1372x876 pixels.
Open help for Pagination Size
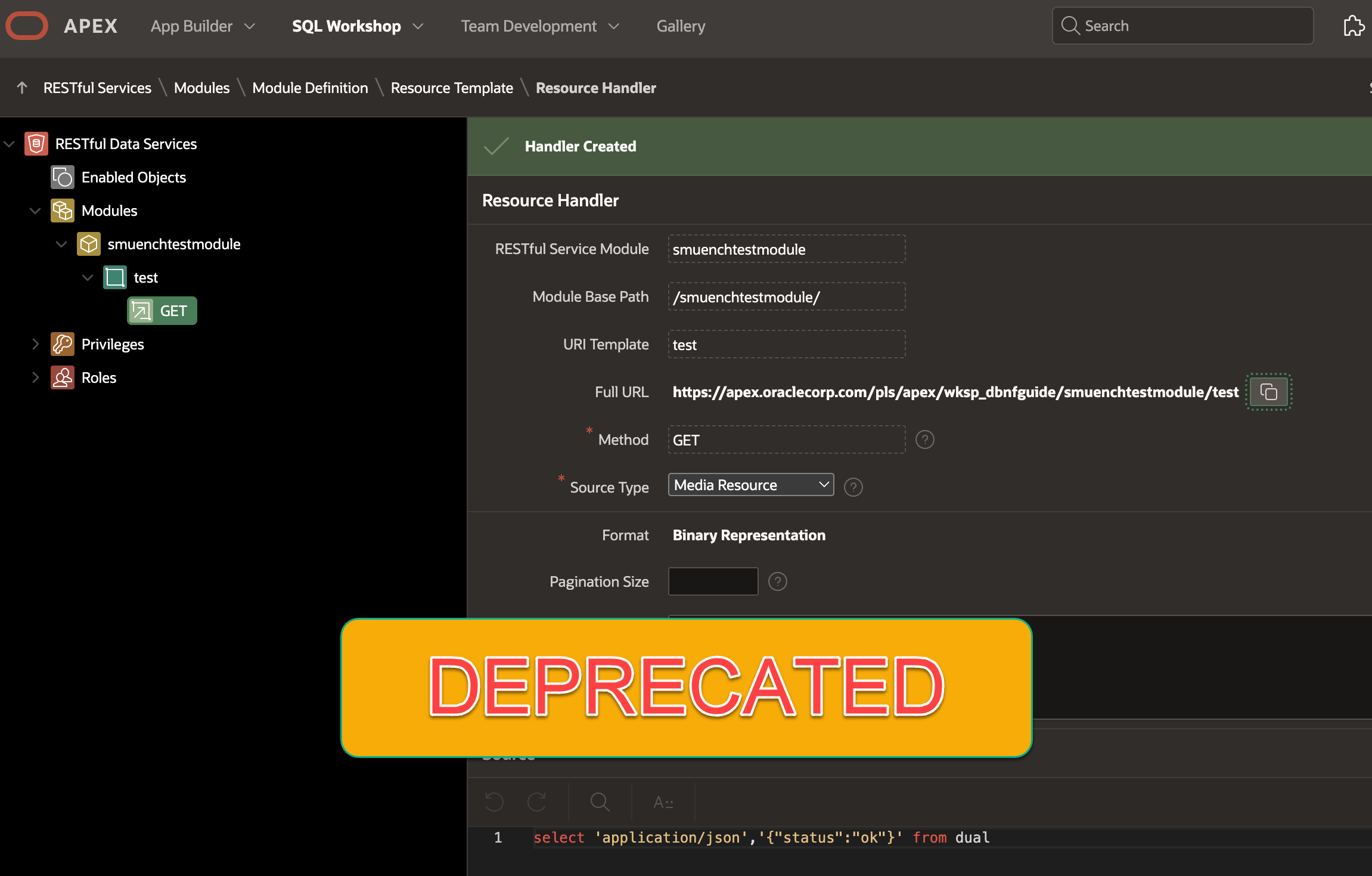click(x=777, y=581)
